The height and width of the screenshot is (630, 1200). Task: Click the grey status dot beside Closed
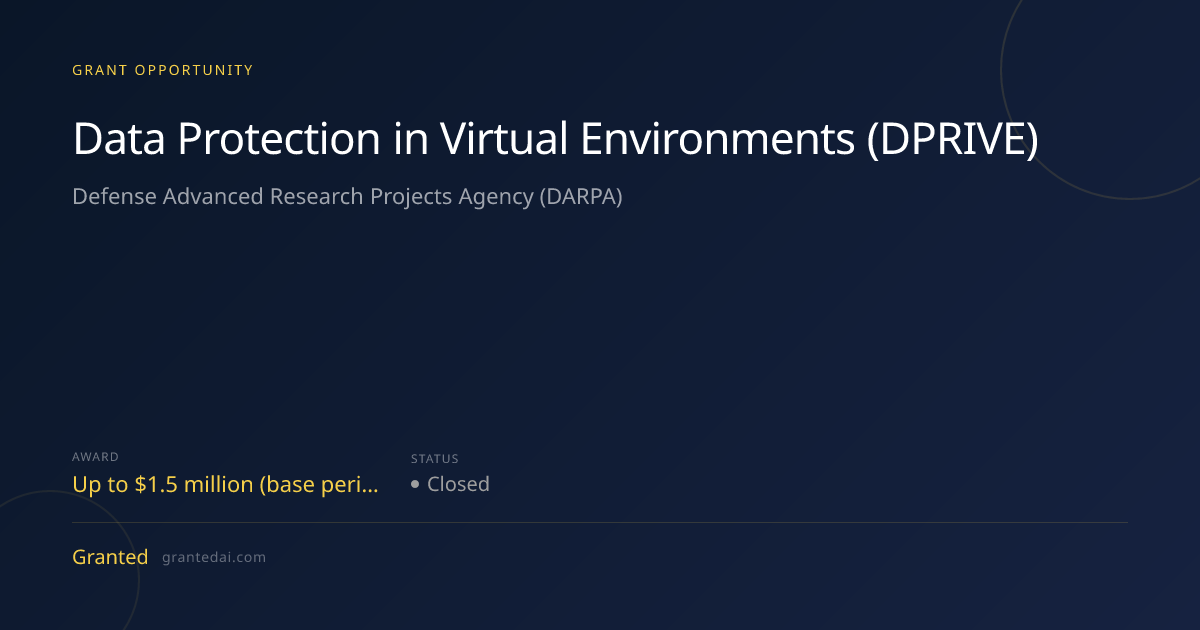pos(415,485)
